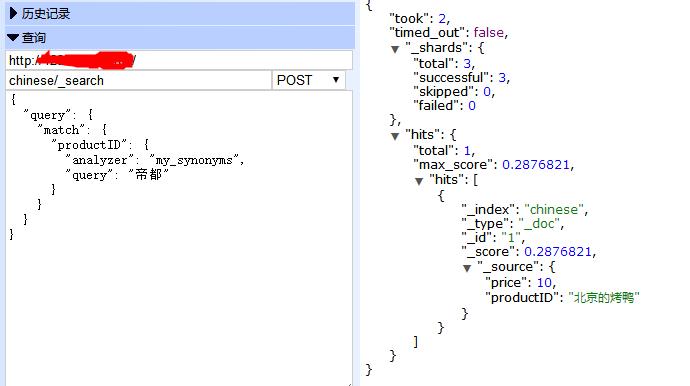Select the "timed_out": false entry

click(x=448, y=33)
